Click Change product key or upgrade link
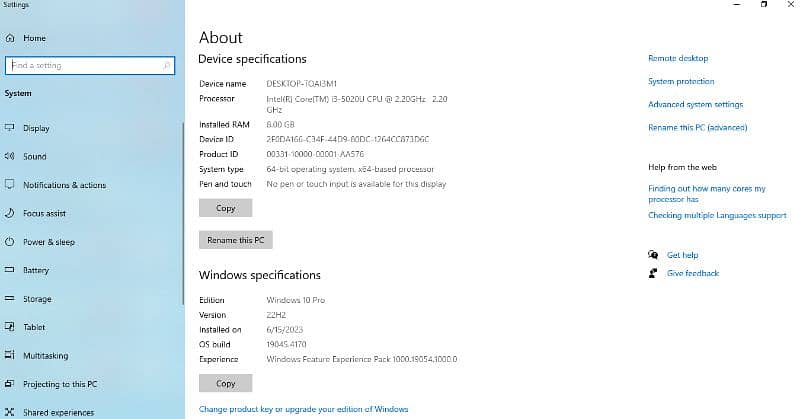 [x=303, y=409]
